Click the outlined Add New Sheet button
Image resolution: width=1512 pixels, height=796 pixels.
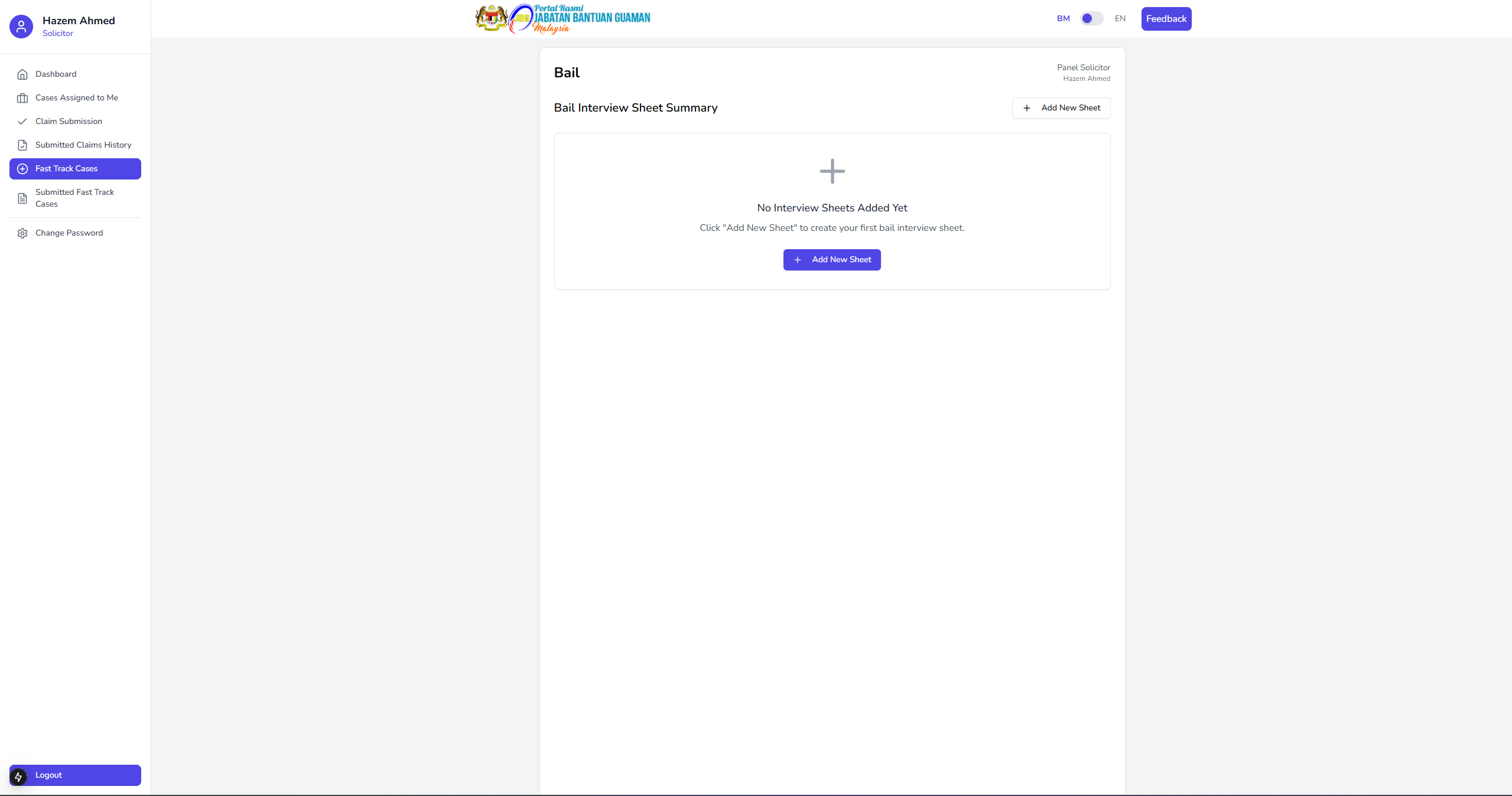1061,108
